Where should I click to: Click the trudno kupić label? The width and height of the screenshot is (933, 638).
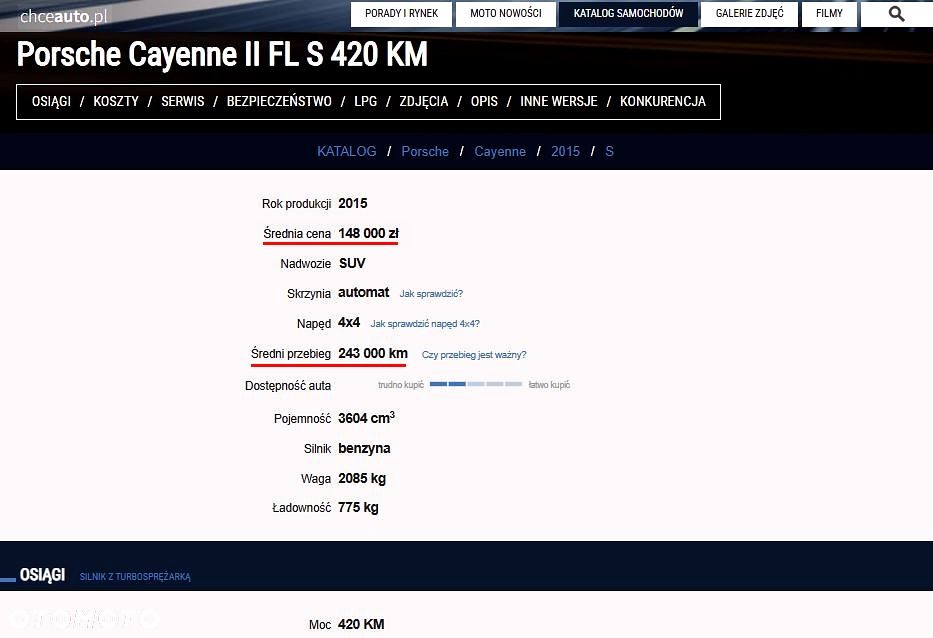pos(401,385)
